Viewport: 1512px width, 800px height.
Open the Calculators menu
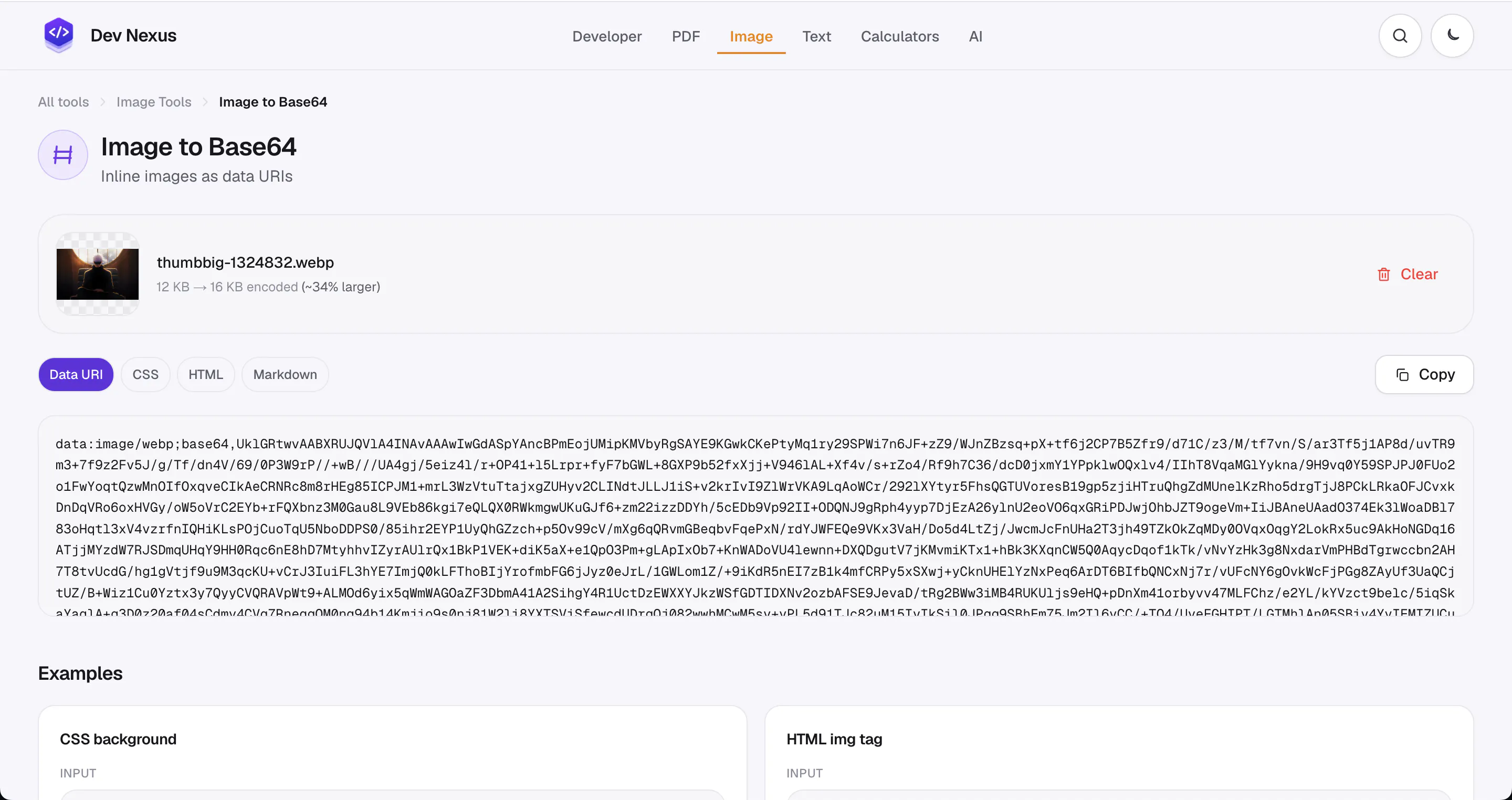coord(900,36)
